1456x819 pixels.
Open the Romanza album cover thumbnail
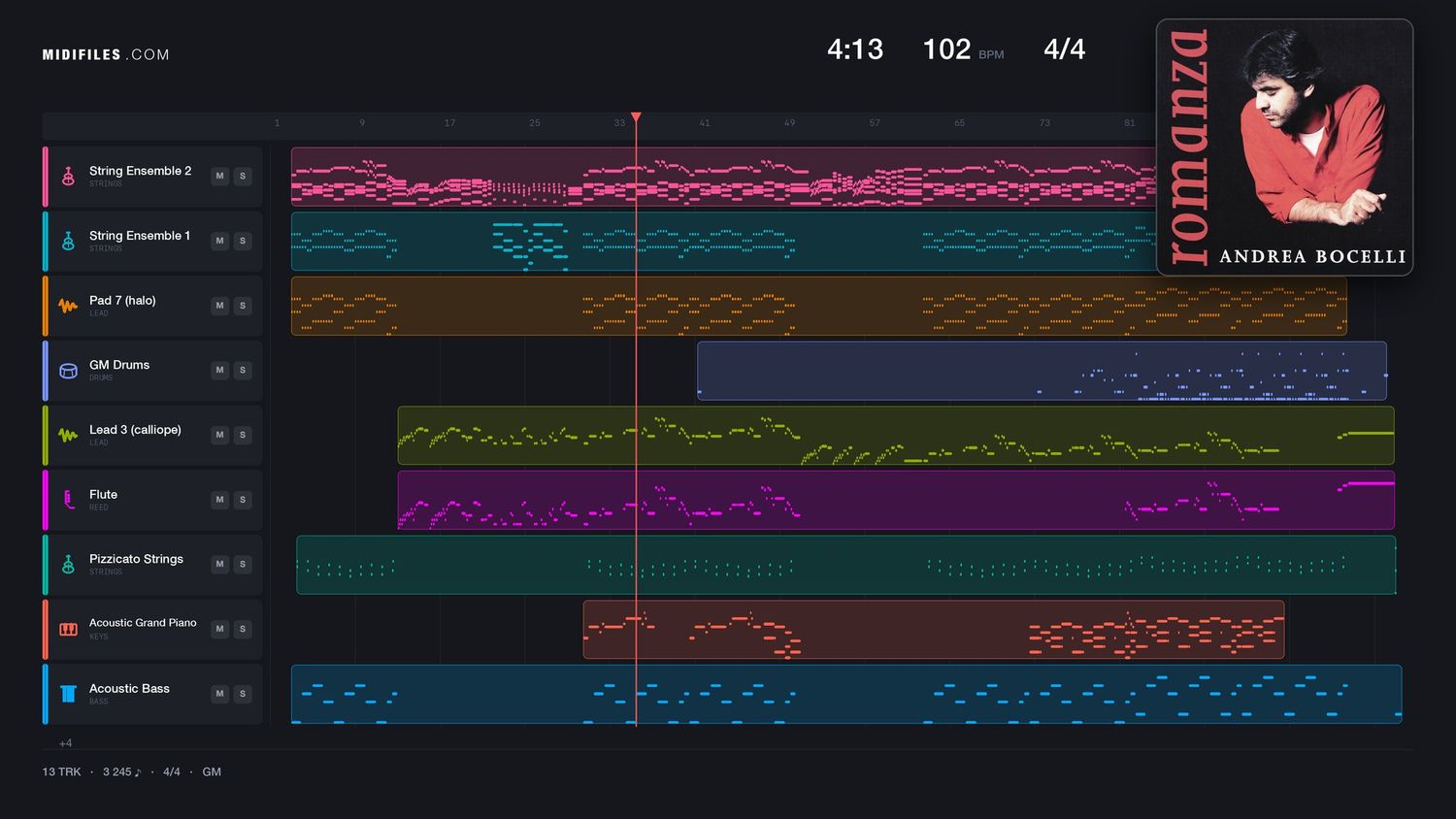click(1284, 147)
